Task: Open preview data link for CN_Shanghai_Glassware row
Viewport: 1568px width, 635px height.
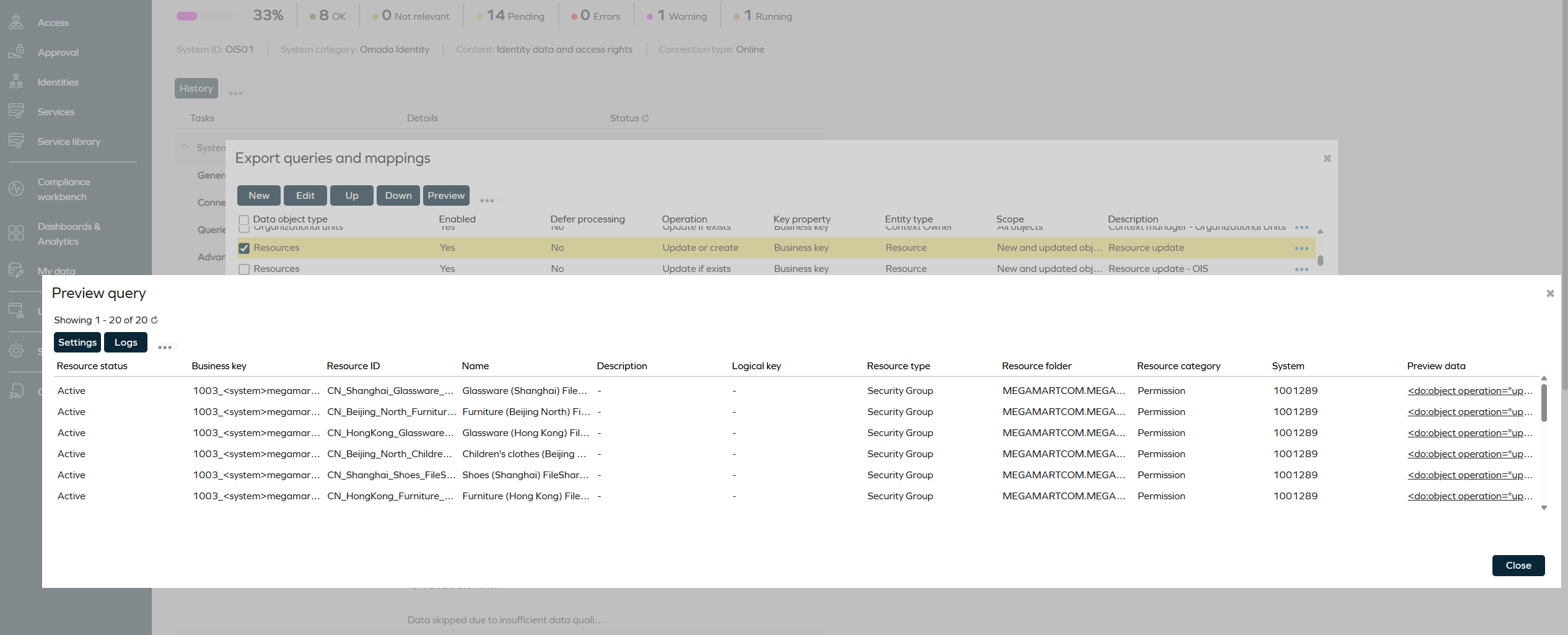Action: [1470, 390]
